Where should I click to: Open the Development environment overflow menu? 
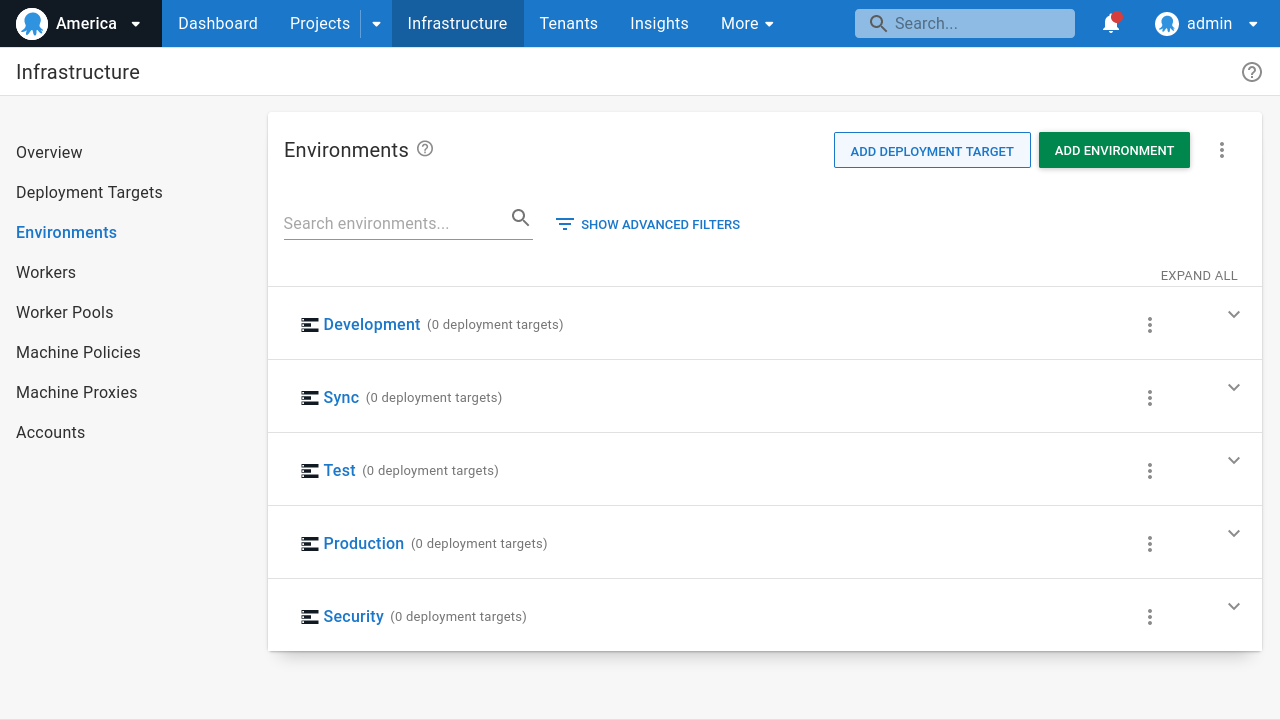click(1150, 325)
